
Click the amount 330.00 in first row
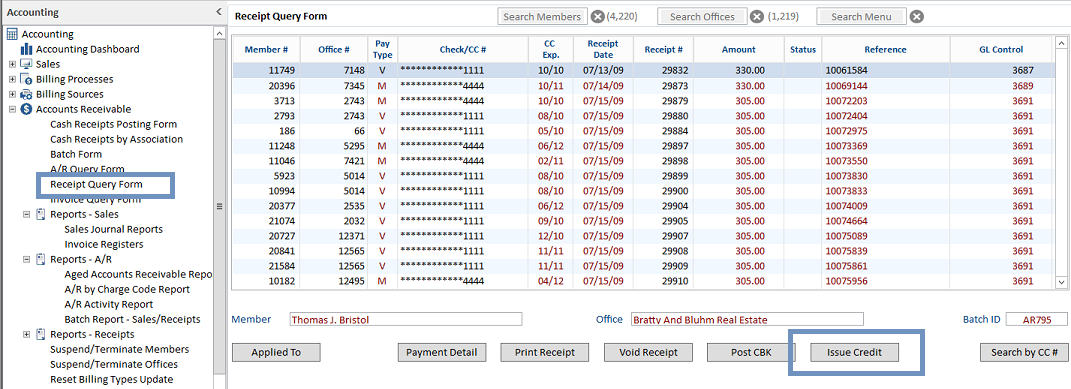(x=738, y=70)
